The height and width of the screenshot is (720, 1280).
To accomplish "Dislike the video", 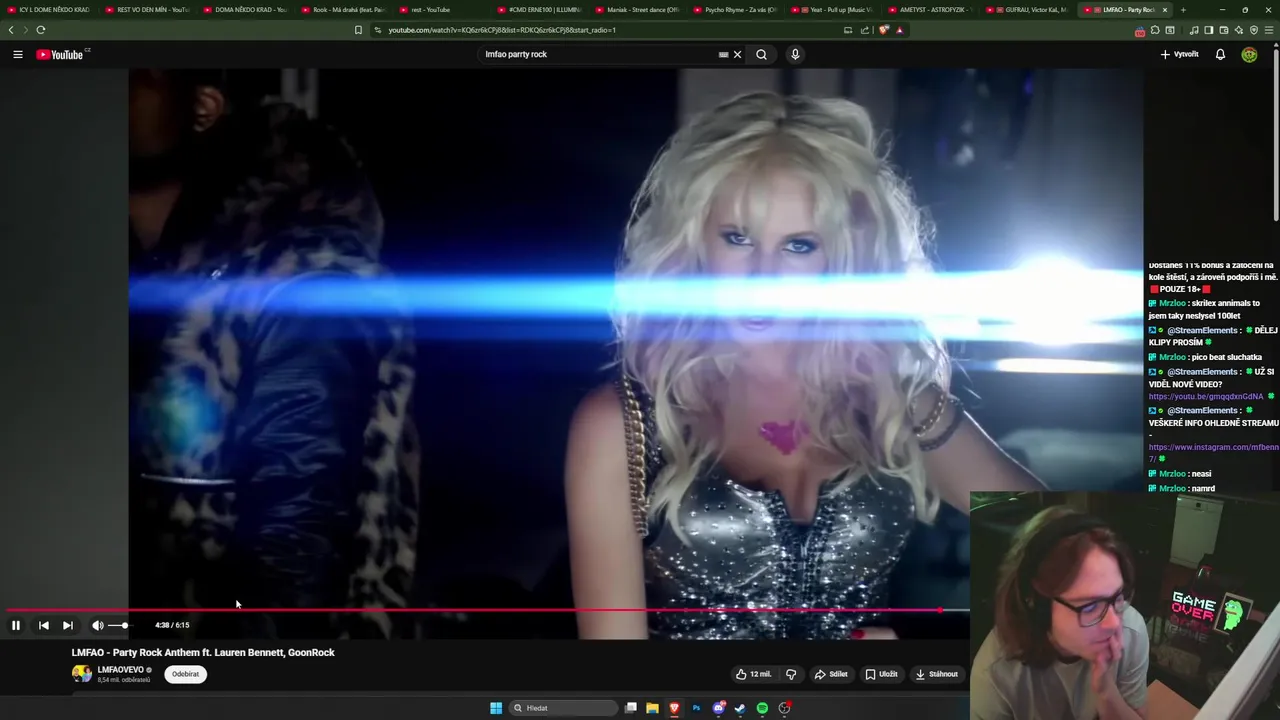I will 791,674.
